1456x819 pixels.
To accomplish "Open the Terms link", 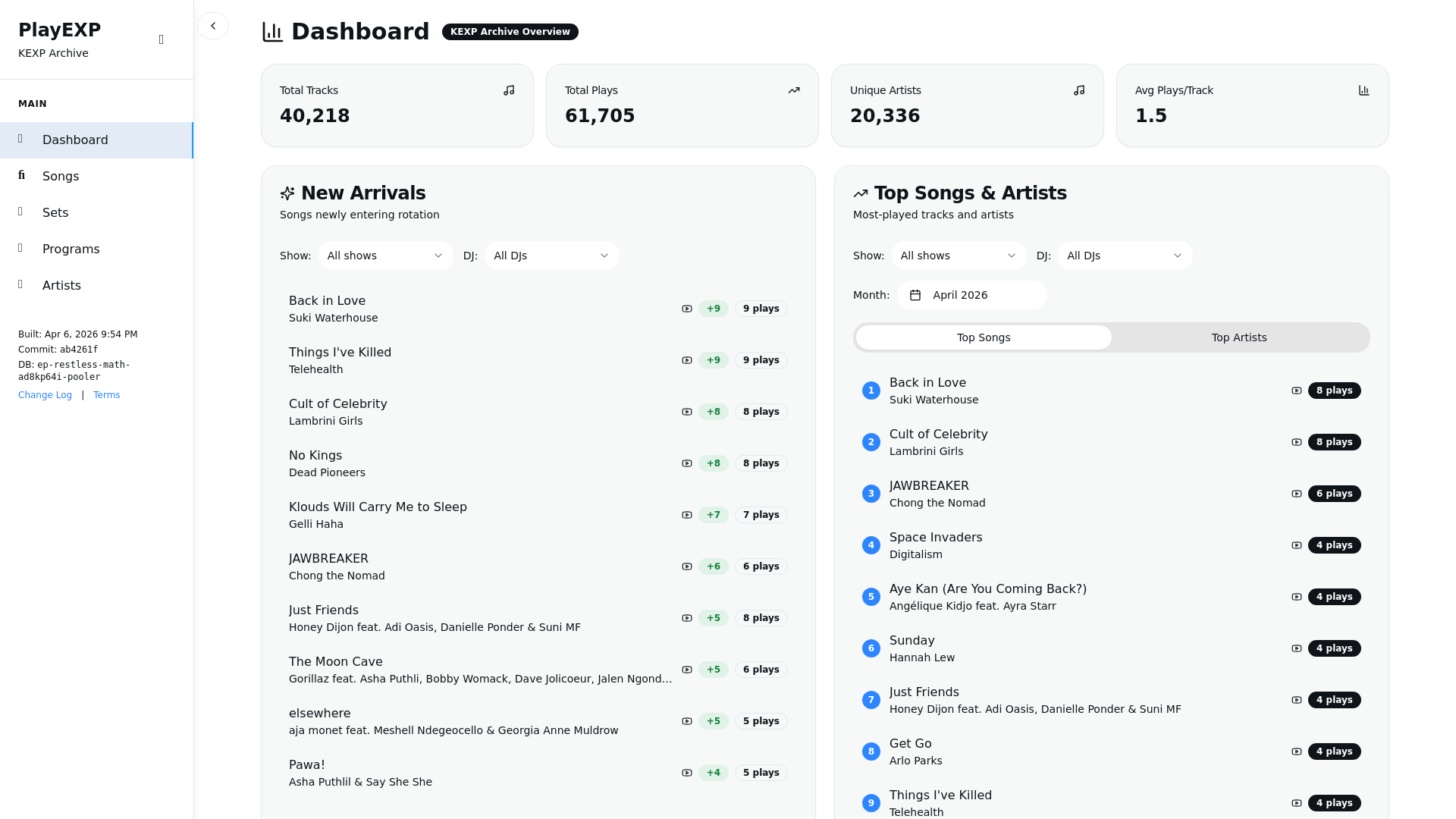I will click(x=106, y=395).
